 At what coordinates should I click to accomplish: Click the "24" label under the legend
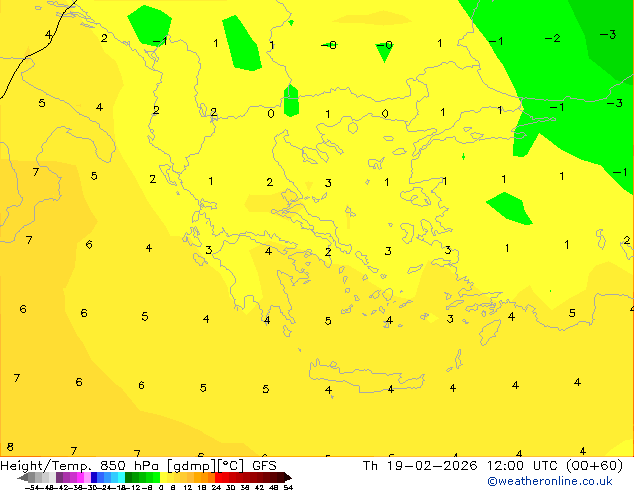[x=216, y=487]
